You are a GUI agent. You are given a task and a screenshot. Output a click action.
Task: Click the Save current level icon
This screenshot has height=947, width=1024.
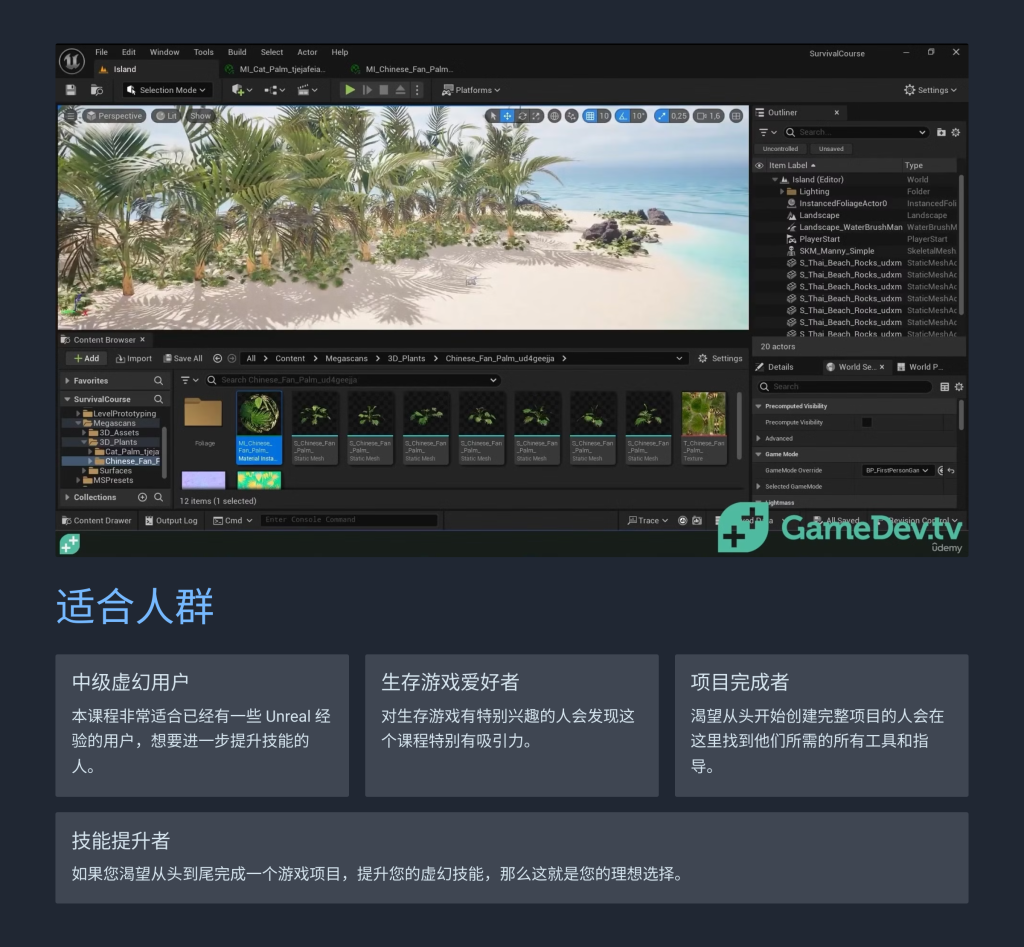tap(71, 90)
